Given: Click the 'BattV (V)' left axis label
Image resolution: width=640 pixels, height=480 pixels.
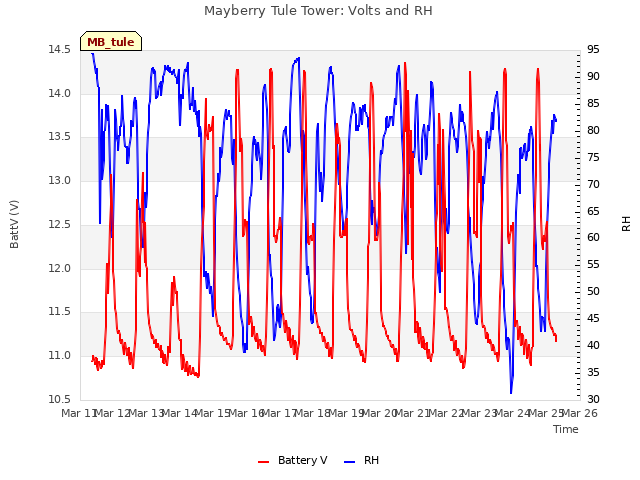Looking at the screenshot, I should (x=14, y=224).
